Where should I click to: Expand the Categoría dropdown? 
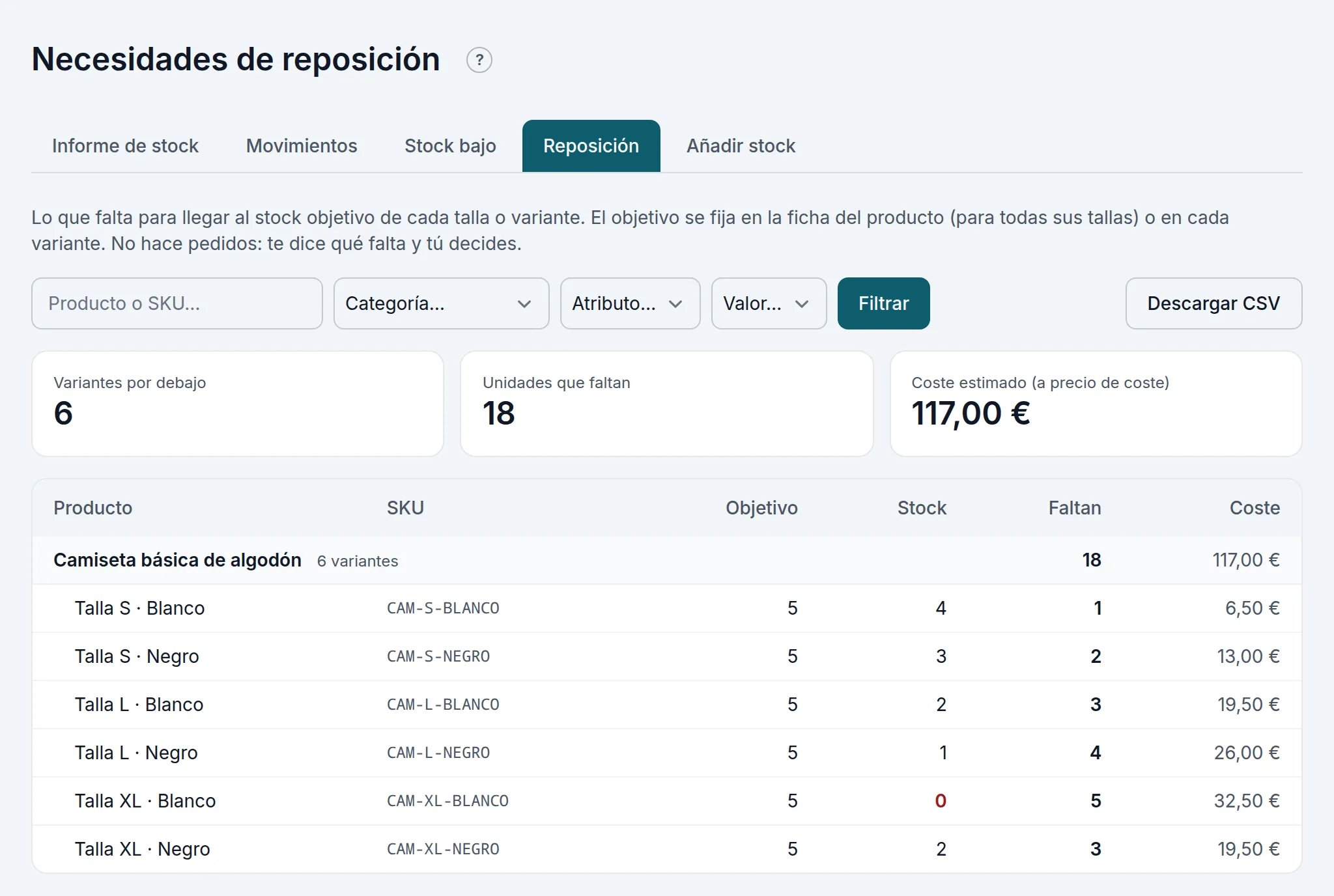coord(442,303)
